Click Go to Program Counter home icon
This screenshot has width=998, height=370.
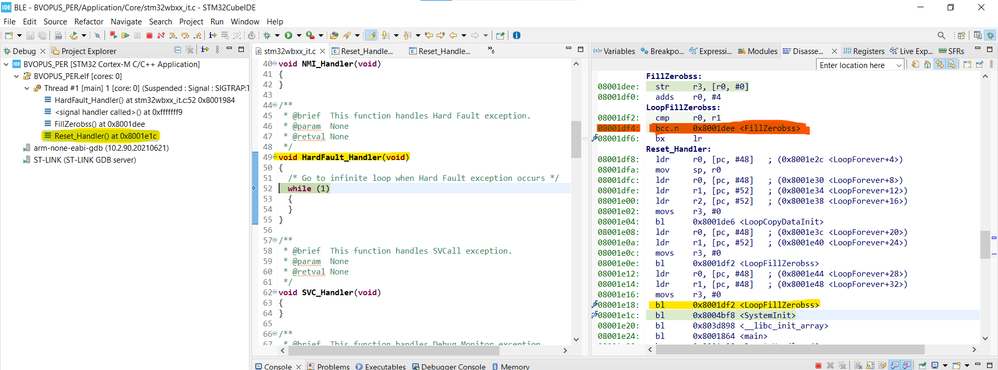point(927,65)
